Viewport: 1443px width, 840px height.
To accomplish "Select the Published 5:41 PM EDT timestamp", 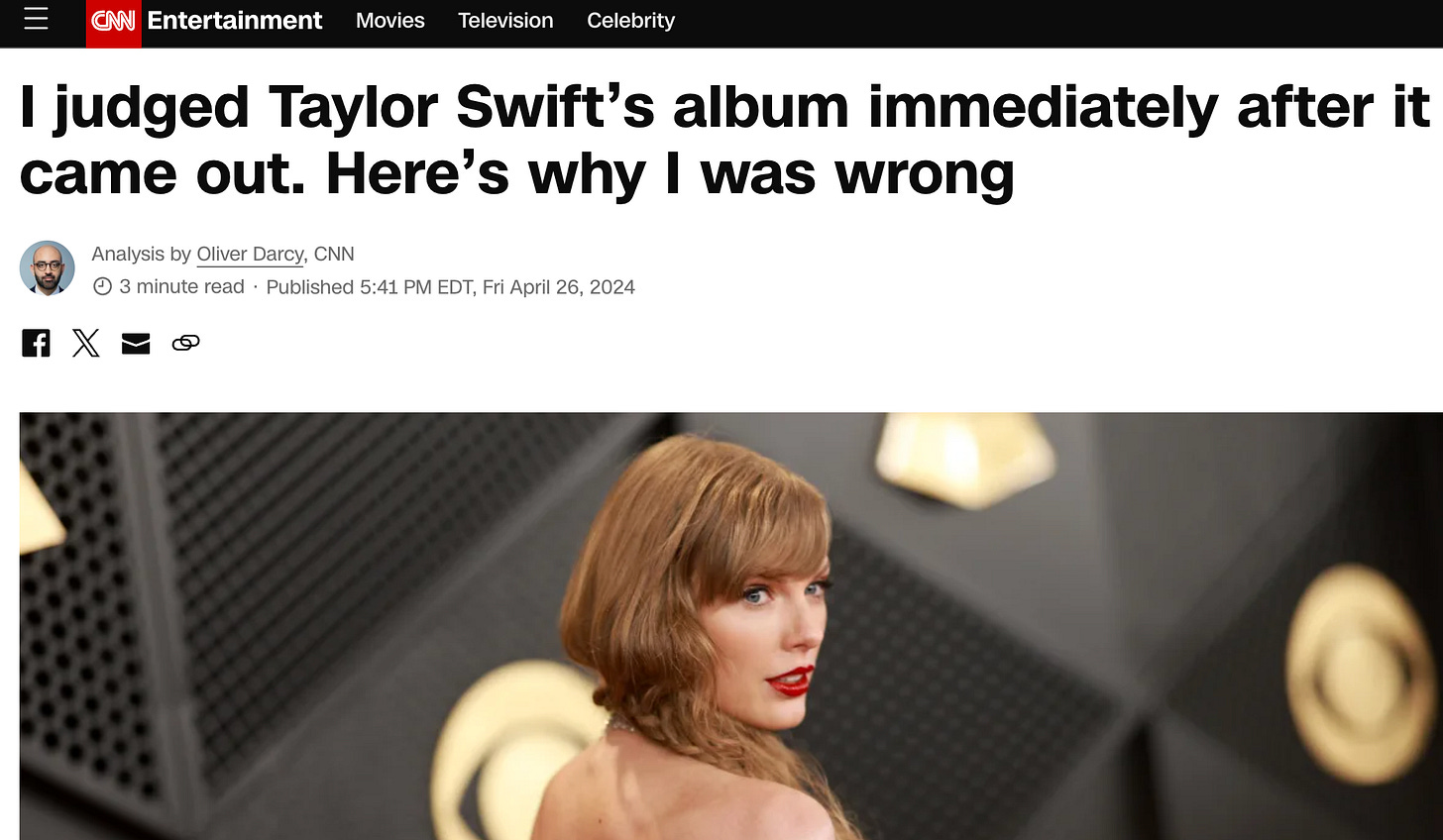I will click(451, 287).
